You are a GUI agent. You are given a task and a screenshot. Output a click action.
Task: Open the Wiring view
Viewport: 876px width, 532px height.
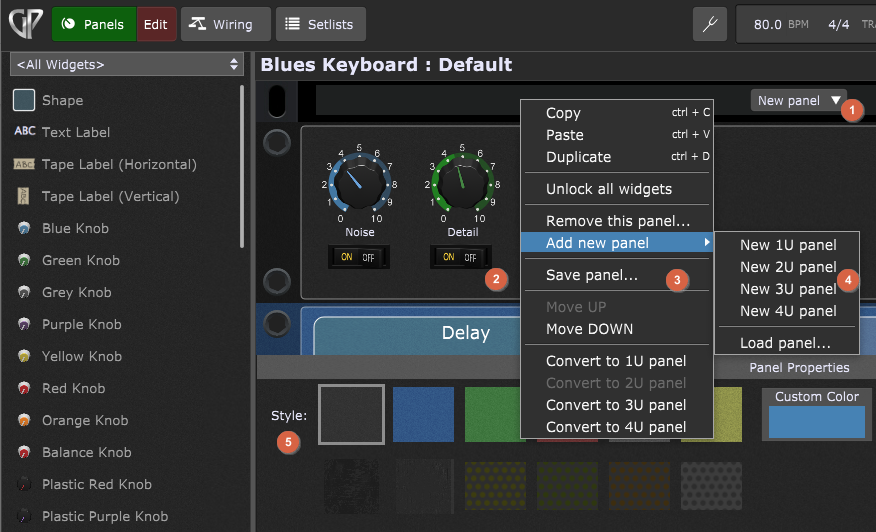[226, 24]
